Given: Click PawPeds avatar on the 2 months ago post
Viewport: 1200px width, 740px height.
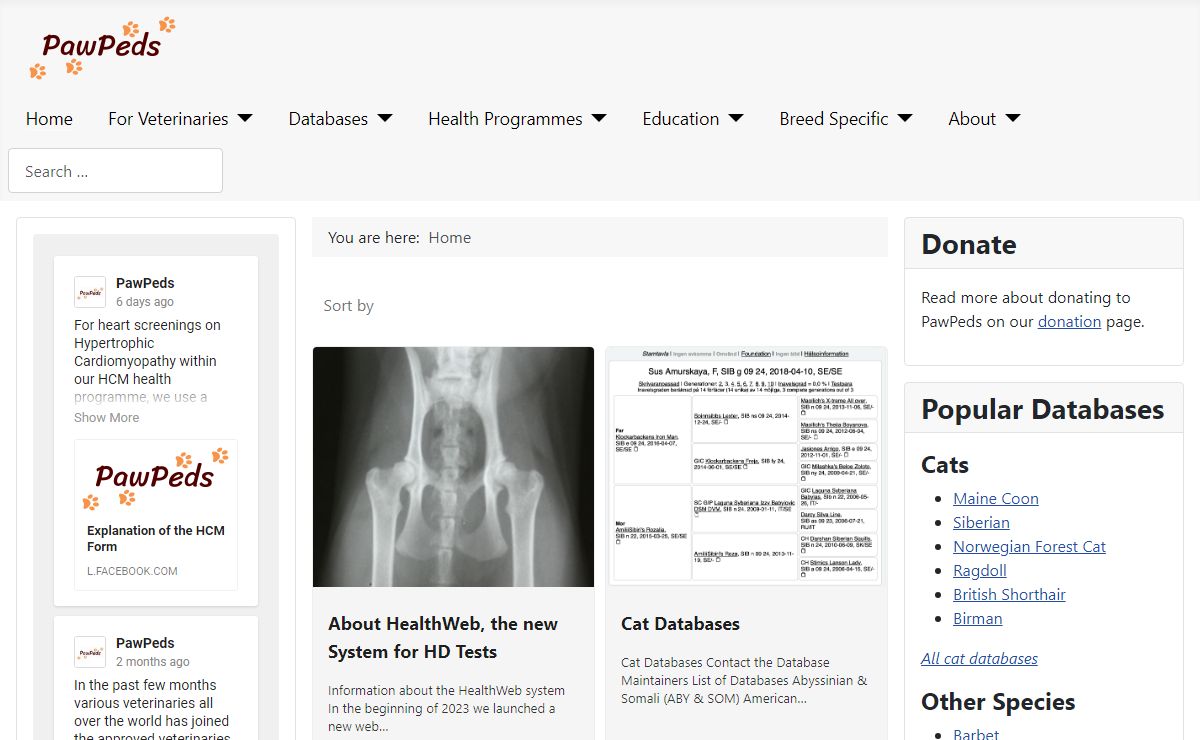Looking at the screenshot, I should [x=90, y=652].
